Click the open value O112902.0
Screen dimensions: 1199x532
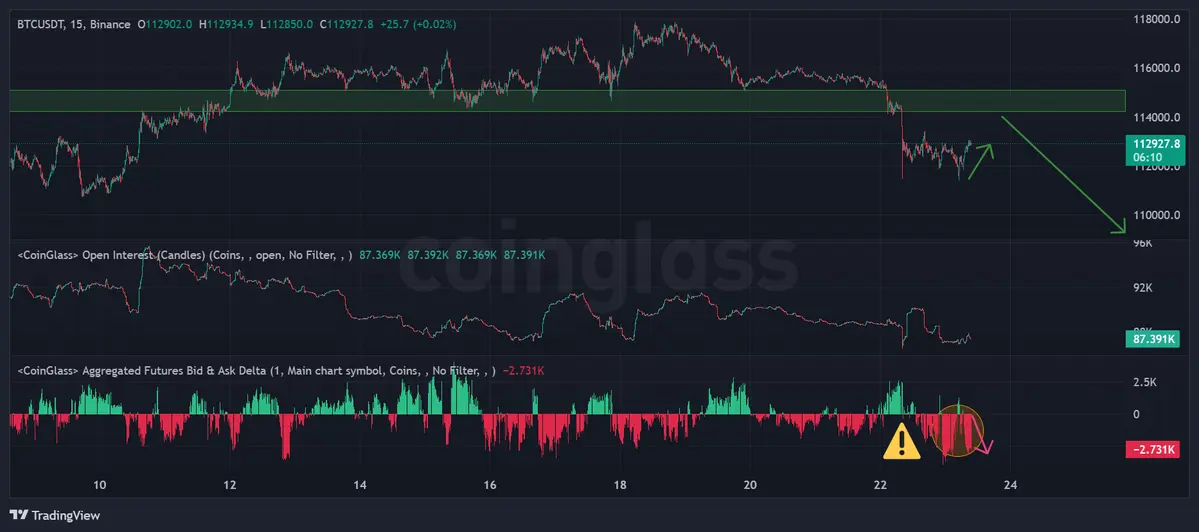[x=164, y=24]
